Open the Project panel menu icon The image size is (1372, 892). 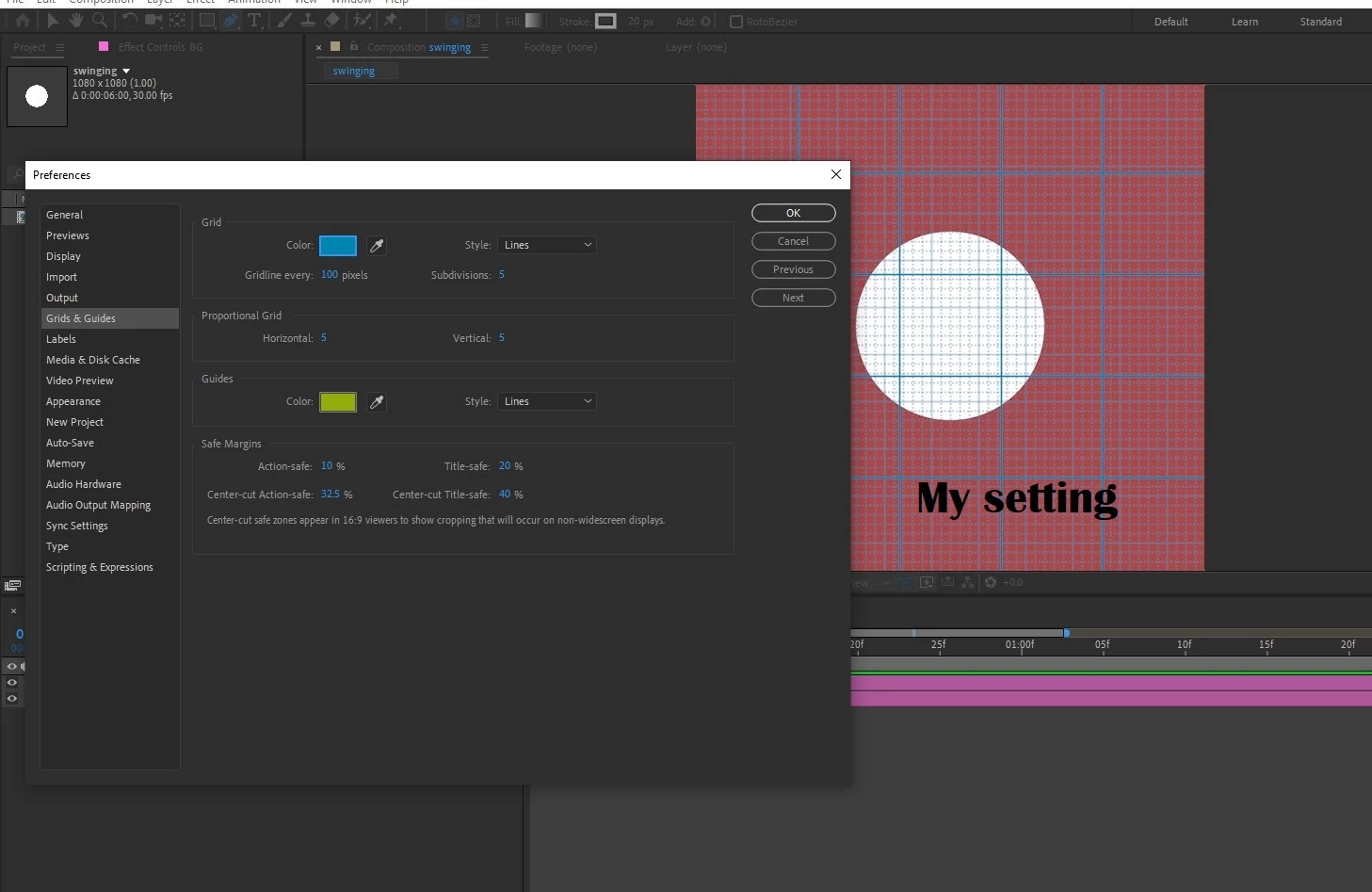tap(60, 47)
